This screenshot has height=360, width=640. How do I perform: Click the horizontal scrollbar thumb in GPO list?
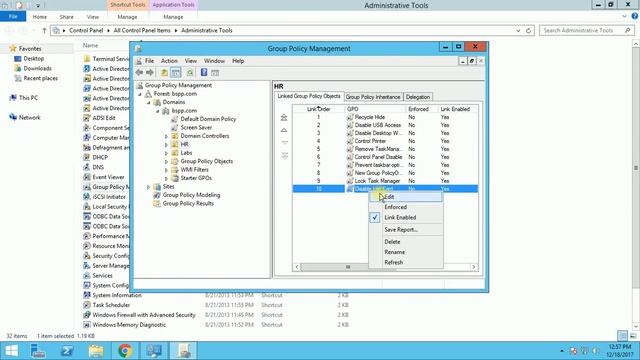[348, 267]
